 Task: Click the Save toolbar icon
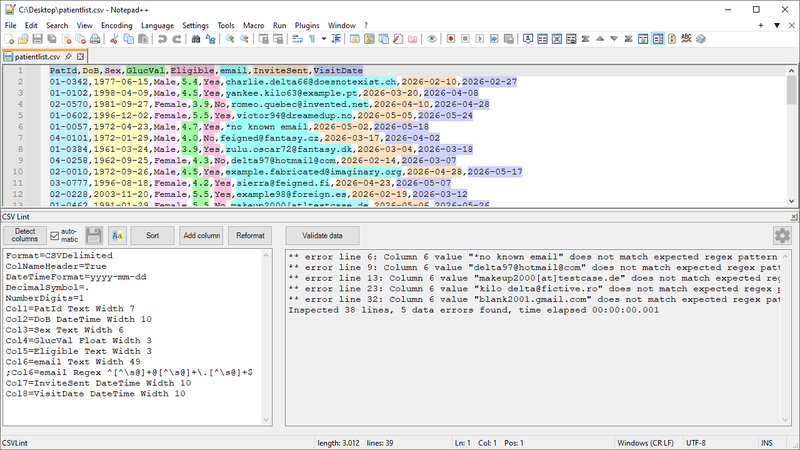(37, 39)
